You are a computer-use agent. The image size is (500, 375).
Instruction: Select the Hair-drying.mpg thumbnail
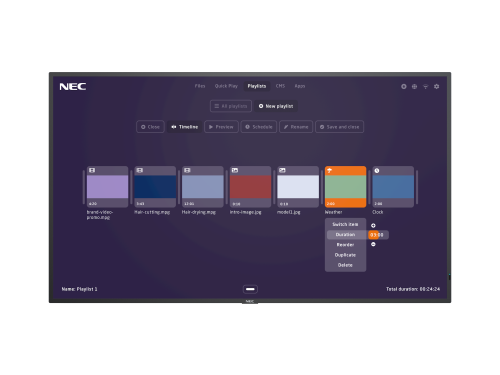(x=203, y=187)
